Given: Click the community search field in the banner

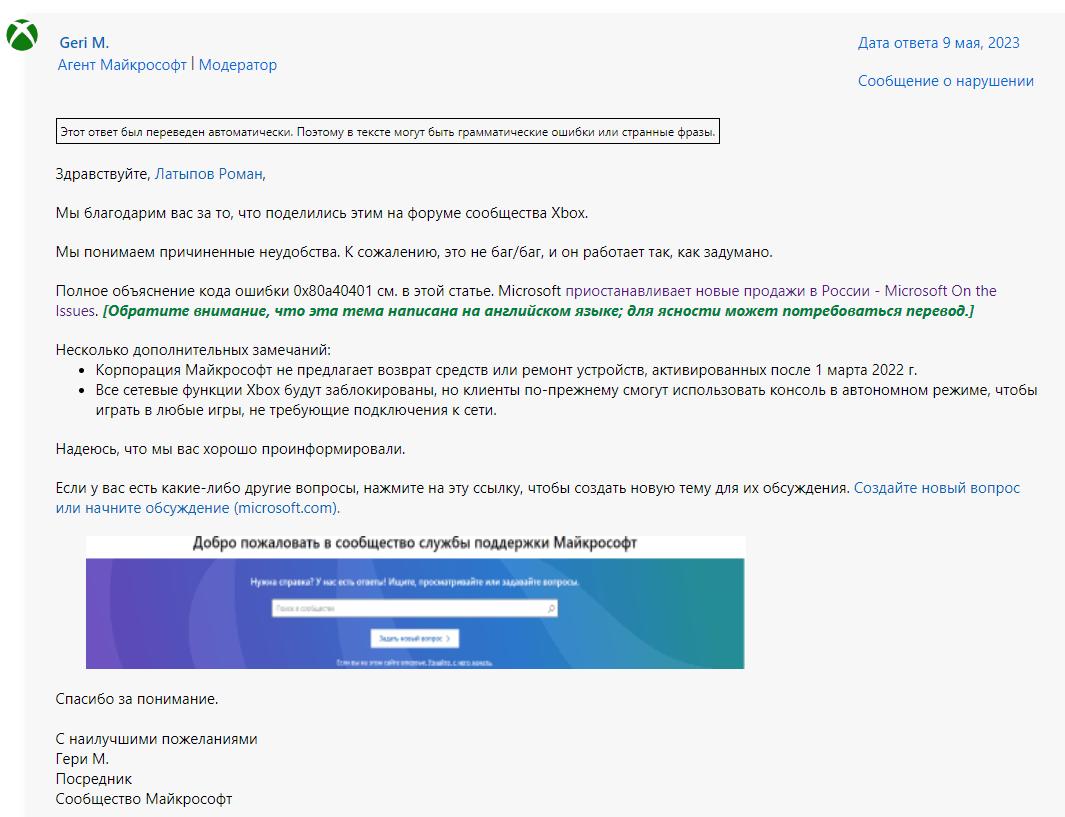Looking at the screenshot, I should 408,608.
